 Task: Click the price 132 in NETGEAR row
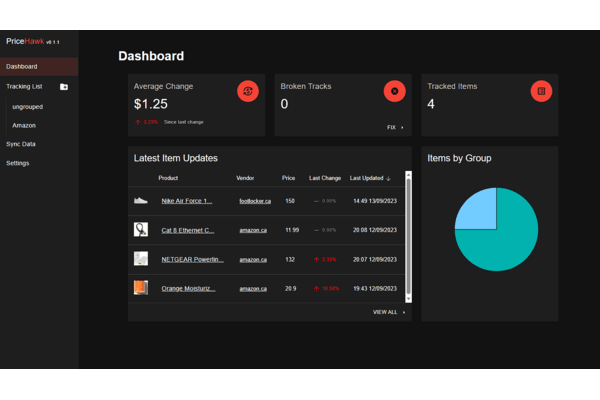coord(290,260)
